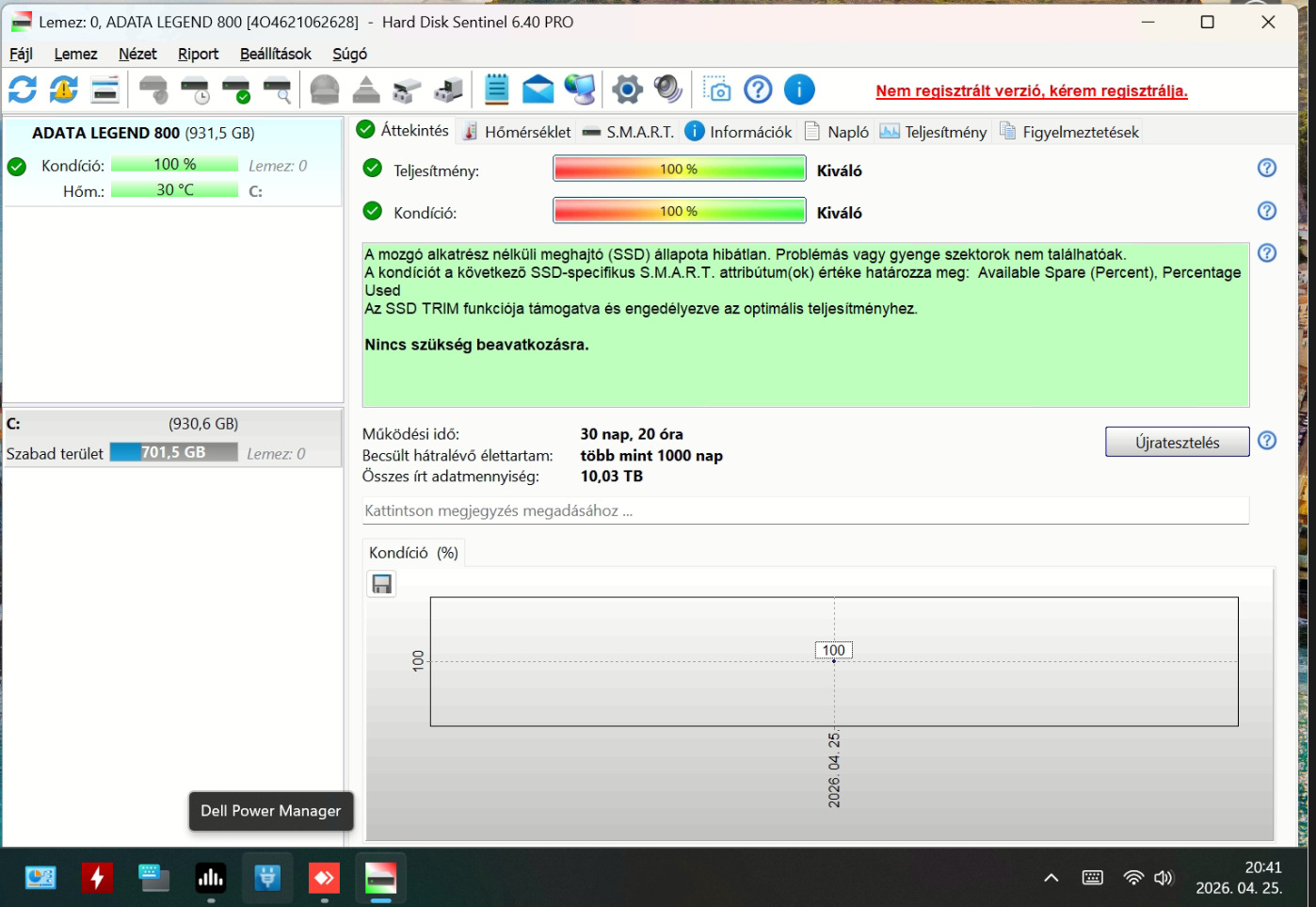This screenshot has width=1316, height=907.
Task: Switch to the Teljesítmény tab
Action: (x=934, y=132)
